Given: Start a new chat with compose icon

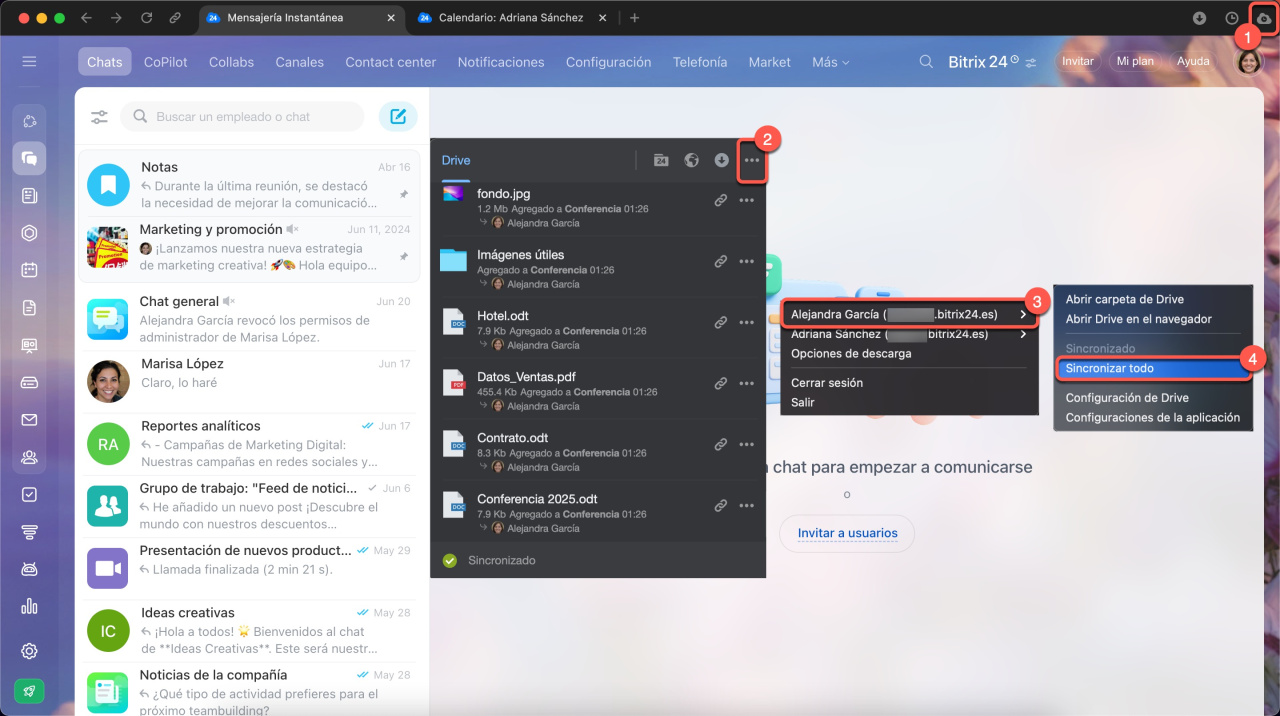Looking at the screenshot, I should click(398, 116).
